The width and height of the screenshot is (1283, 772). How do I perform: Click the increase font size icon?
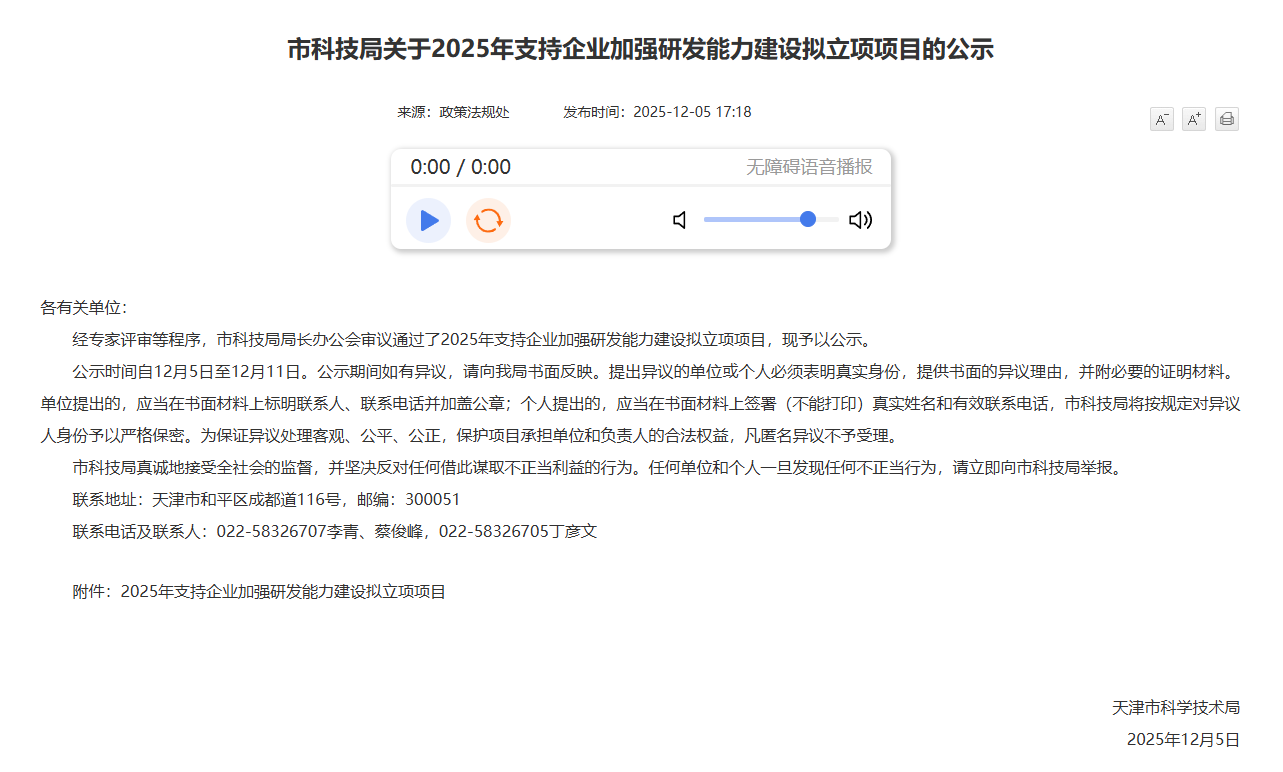point(1193,118)
